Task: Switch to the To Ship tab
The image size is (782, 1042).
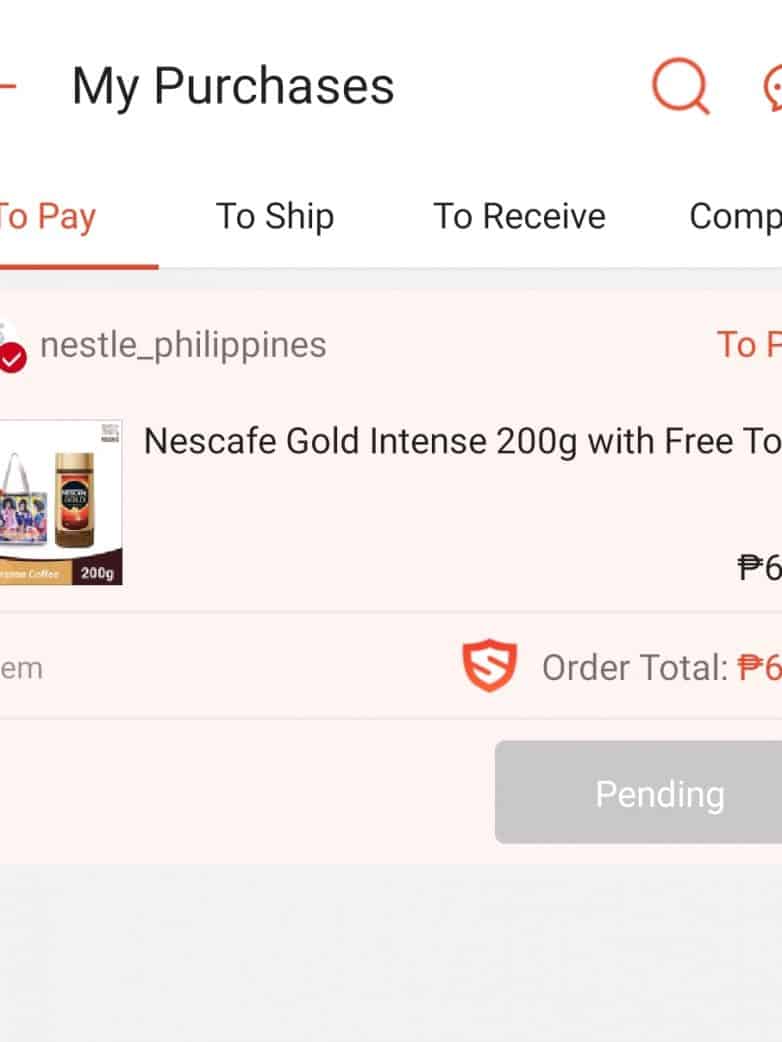Action: [274, 216]
